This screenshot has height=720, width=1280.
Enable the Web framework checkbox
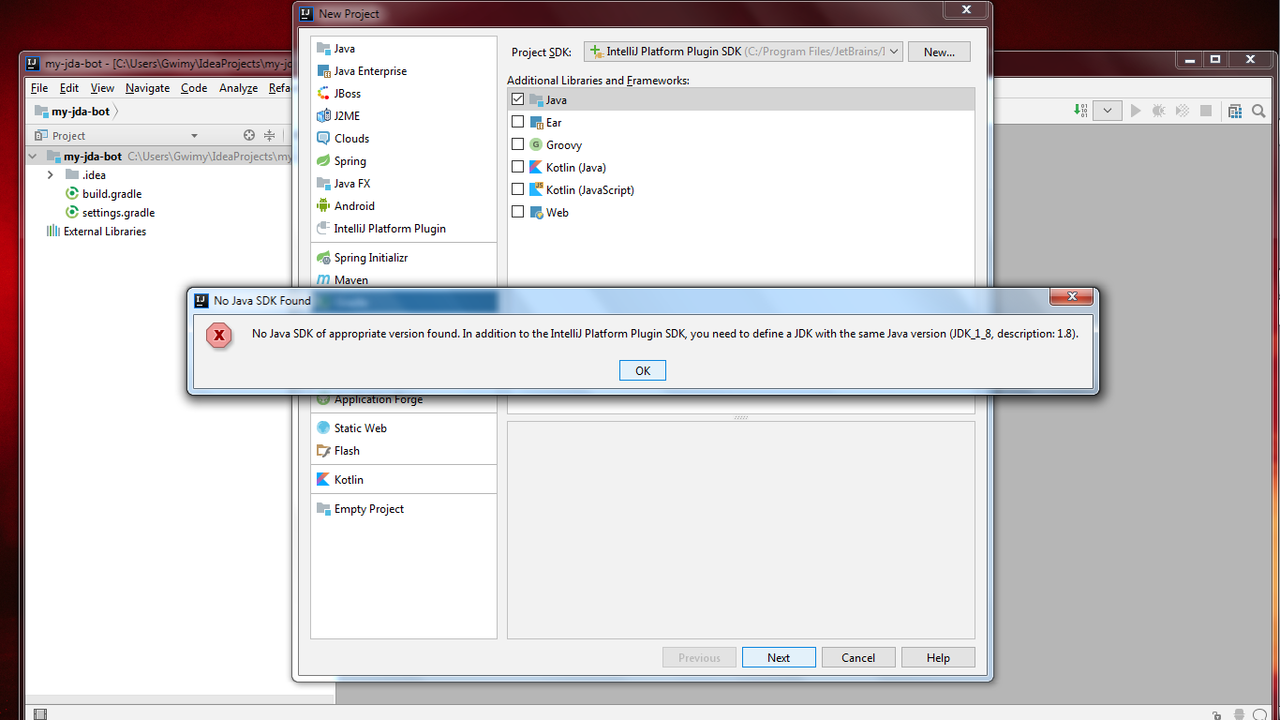point(517,212)
